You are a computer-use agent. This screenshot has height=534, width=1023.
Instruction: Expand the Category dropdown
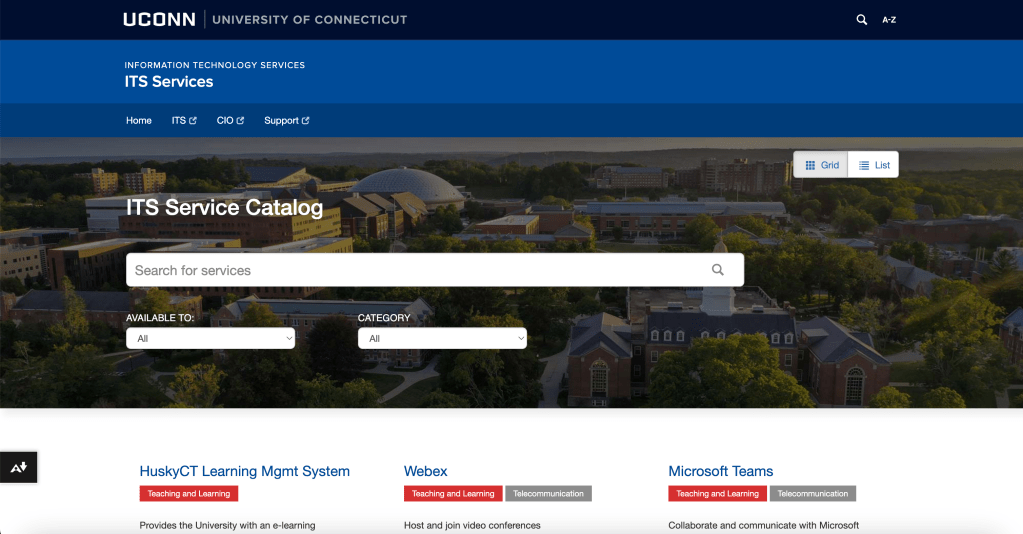pyautogui.click(x=442, y=339)
